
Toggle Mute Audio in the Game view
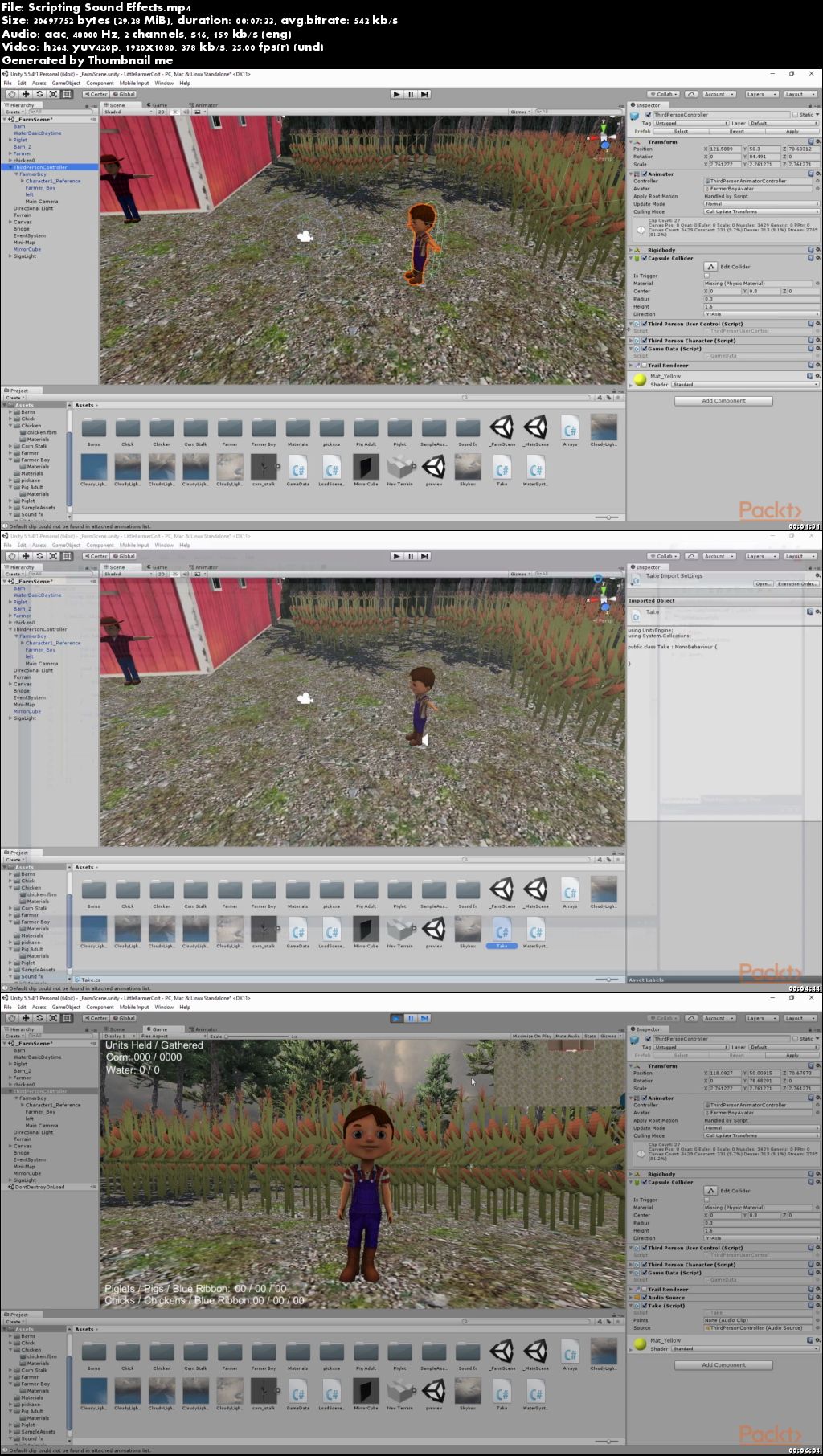coord(567,1036)
